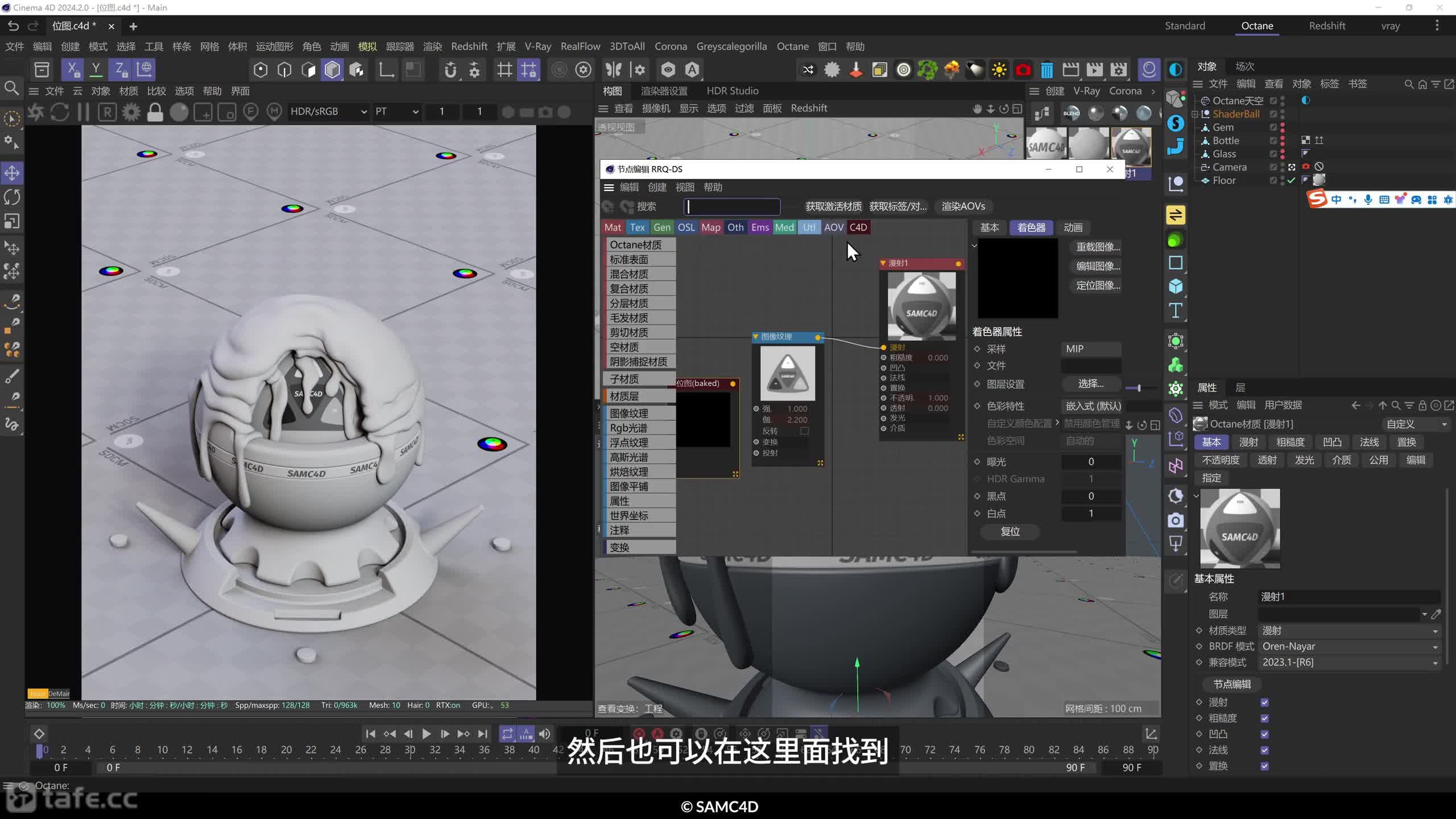Click the Text spline icon in right palette
This screenshot has width=1456, height=819.
(1176, 310)
